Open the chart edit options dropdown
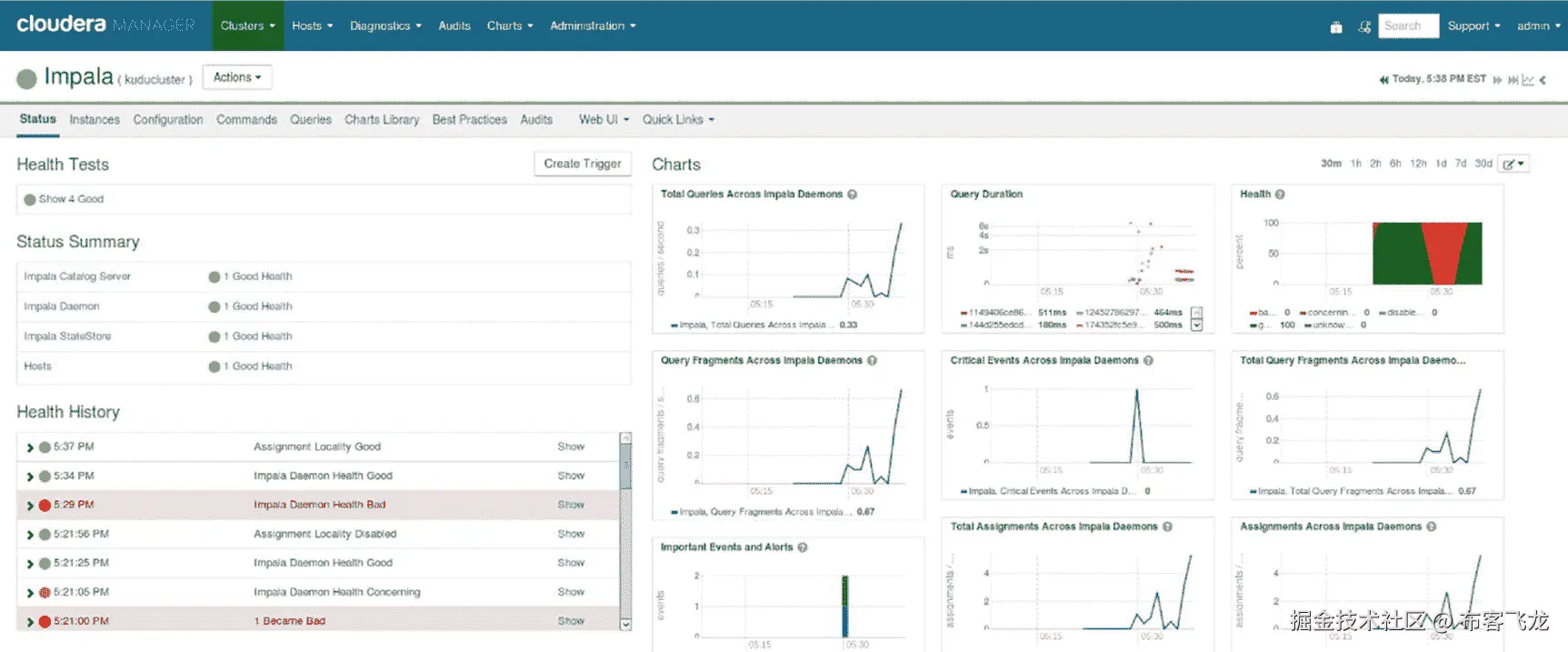Viewport: 1568px width, 652px height. click(x=1513, y=164)
